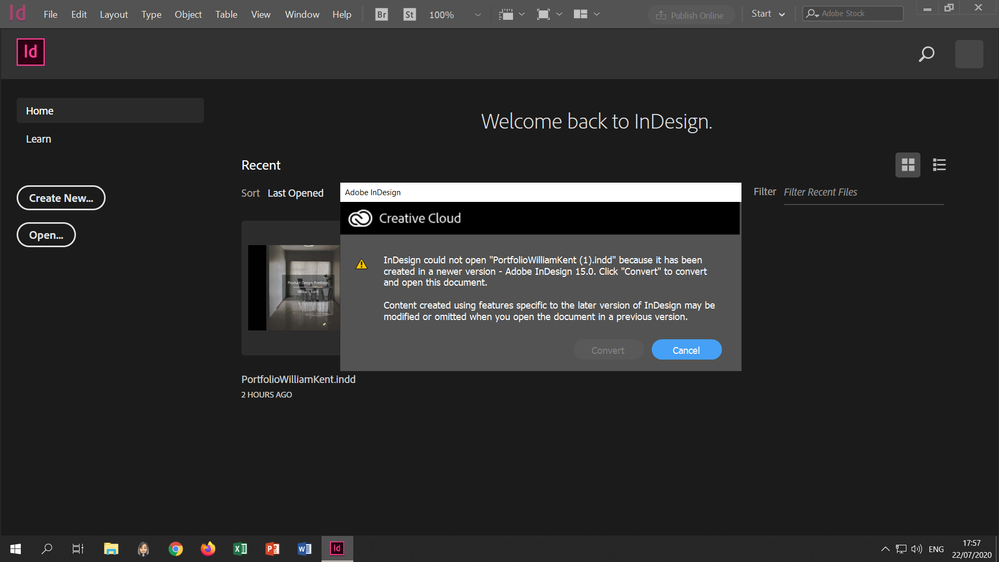Switch recent files to grid view
Viewport: 999px width, 562px height.
click(907, 165)
